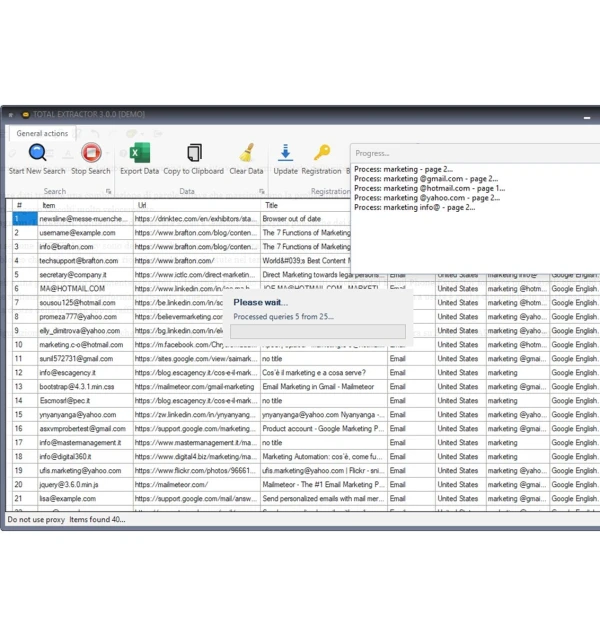Expand the Data group dialog launcher
The height and width of the screenshot is (636, 600).
[x=262, y=191]
